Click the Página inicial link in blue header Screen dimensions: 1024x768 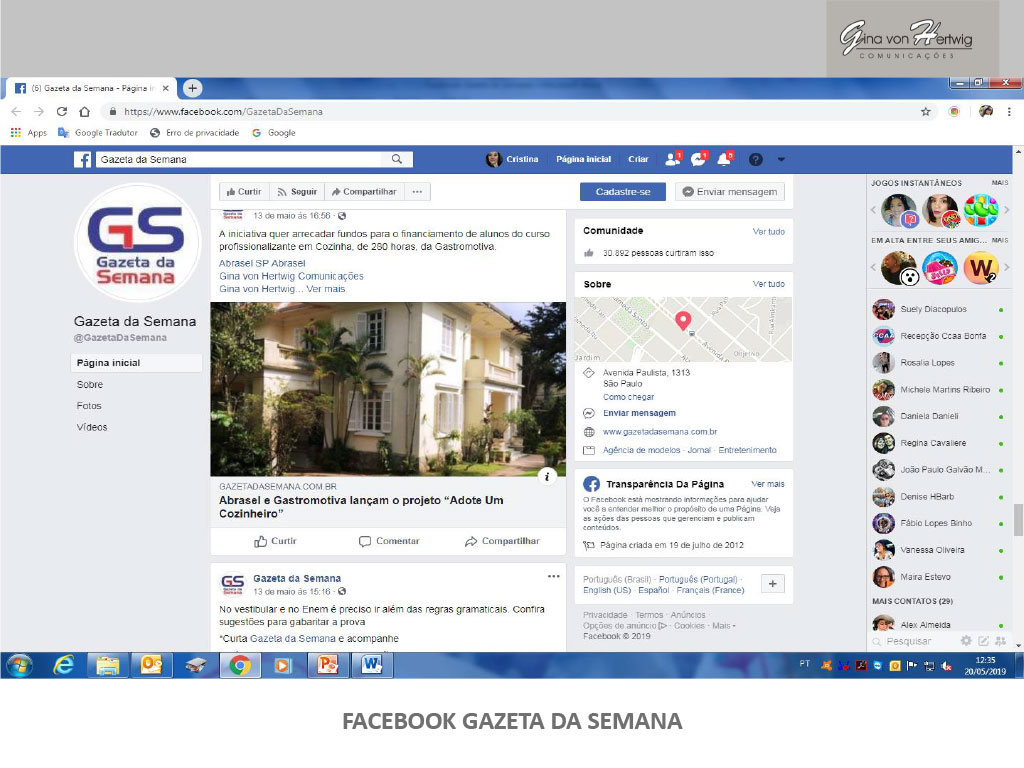pyautogui.click(x=583, y=159)
